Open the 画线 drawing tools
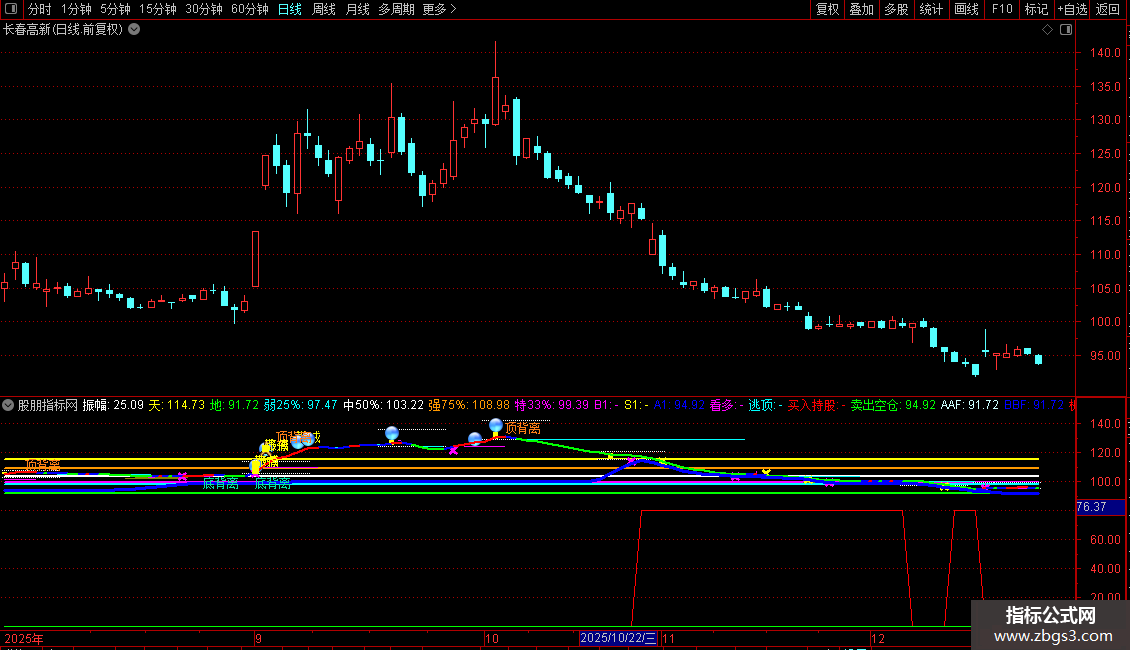The image size is (1130, 650). (966, 9)
